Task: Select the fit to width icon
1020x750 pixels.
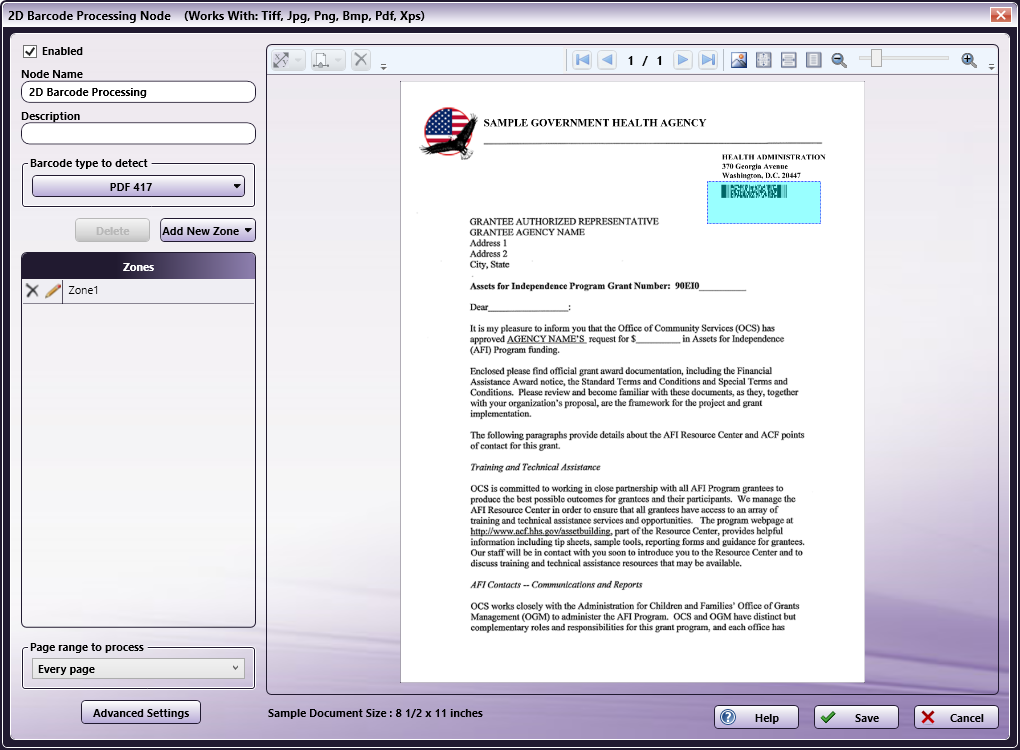Action: click(789, 60)
